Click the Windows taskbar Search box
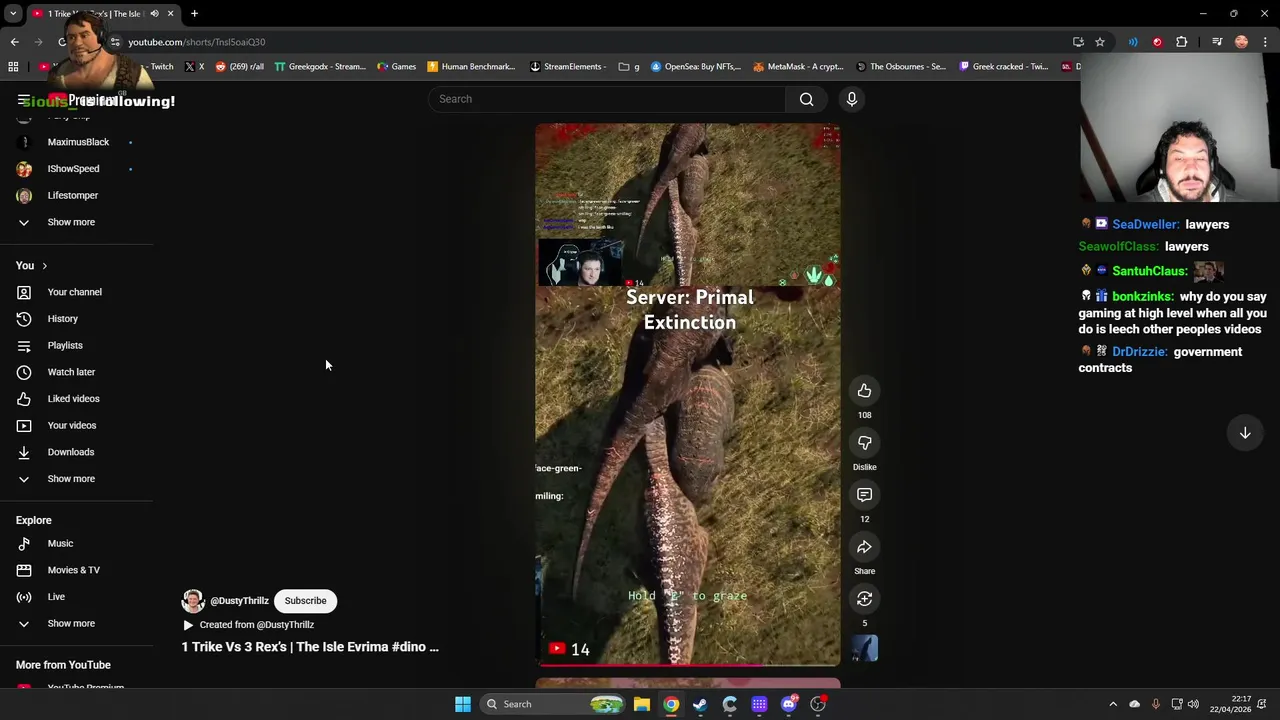This screenshot has width=1280, height=720. pos(551,704)
